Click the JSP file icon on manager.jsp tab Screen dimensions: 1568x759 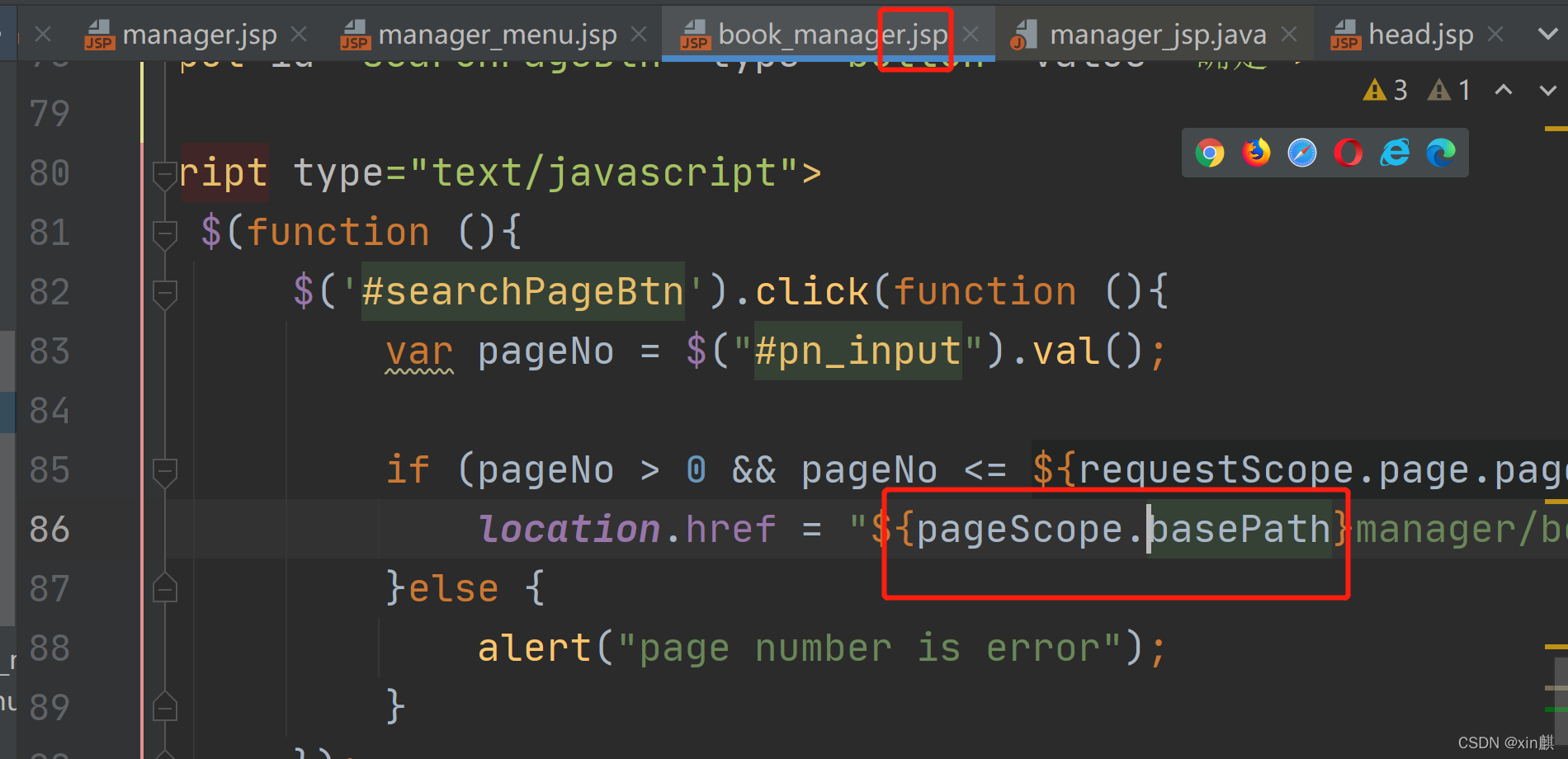tap(99, 35)
